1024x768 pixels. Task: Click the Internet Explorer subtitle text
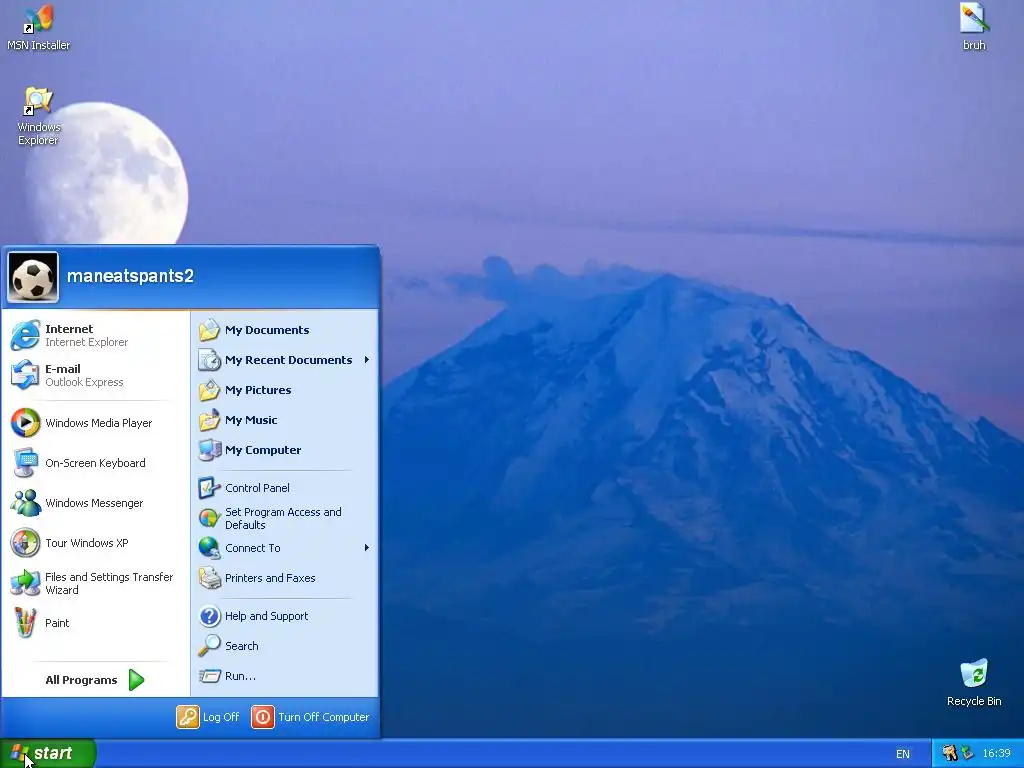[x=86, y=342]
